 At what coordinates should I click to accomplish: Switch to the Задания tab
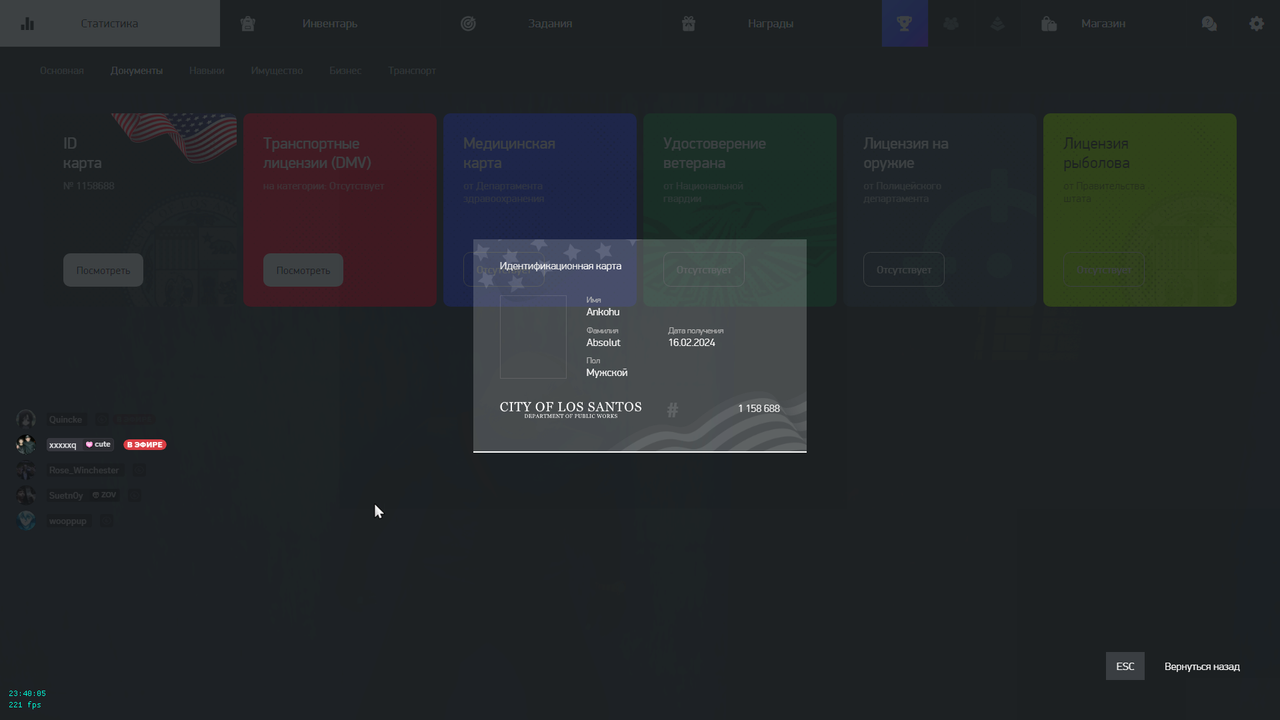point(550,23)
